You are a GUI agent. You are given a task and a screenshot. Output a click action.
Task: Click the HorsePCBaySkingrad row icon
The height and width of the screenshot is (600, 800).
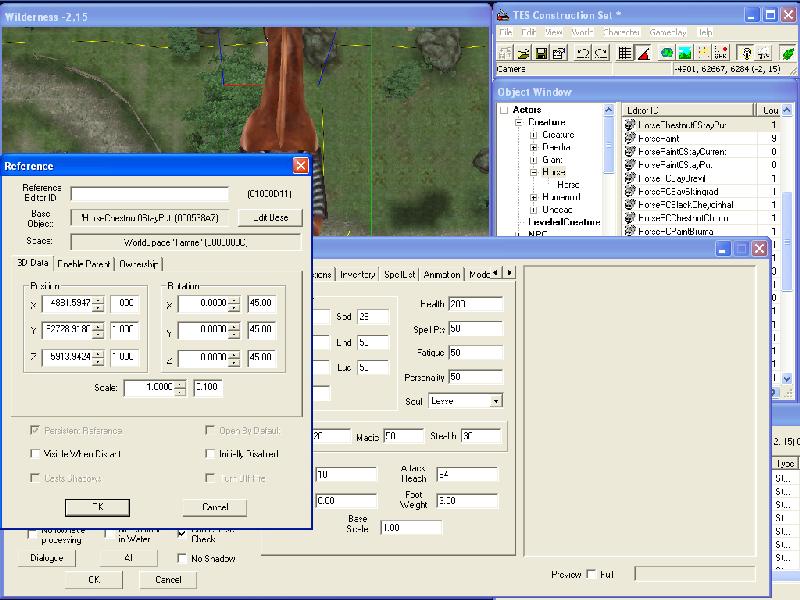(630, 191)
